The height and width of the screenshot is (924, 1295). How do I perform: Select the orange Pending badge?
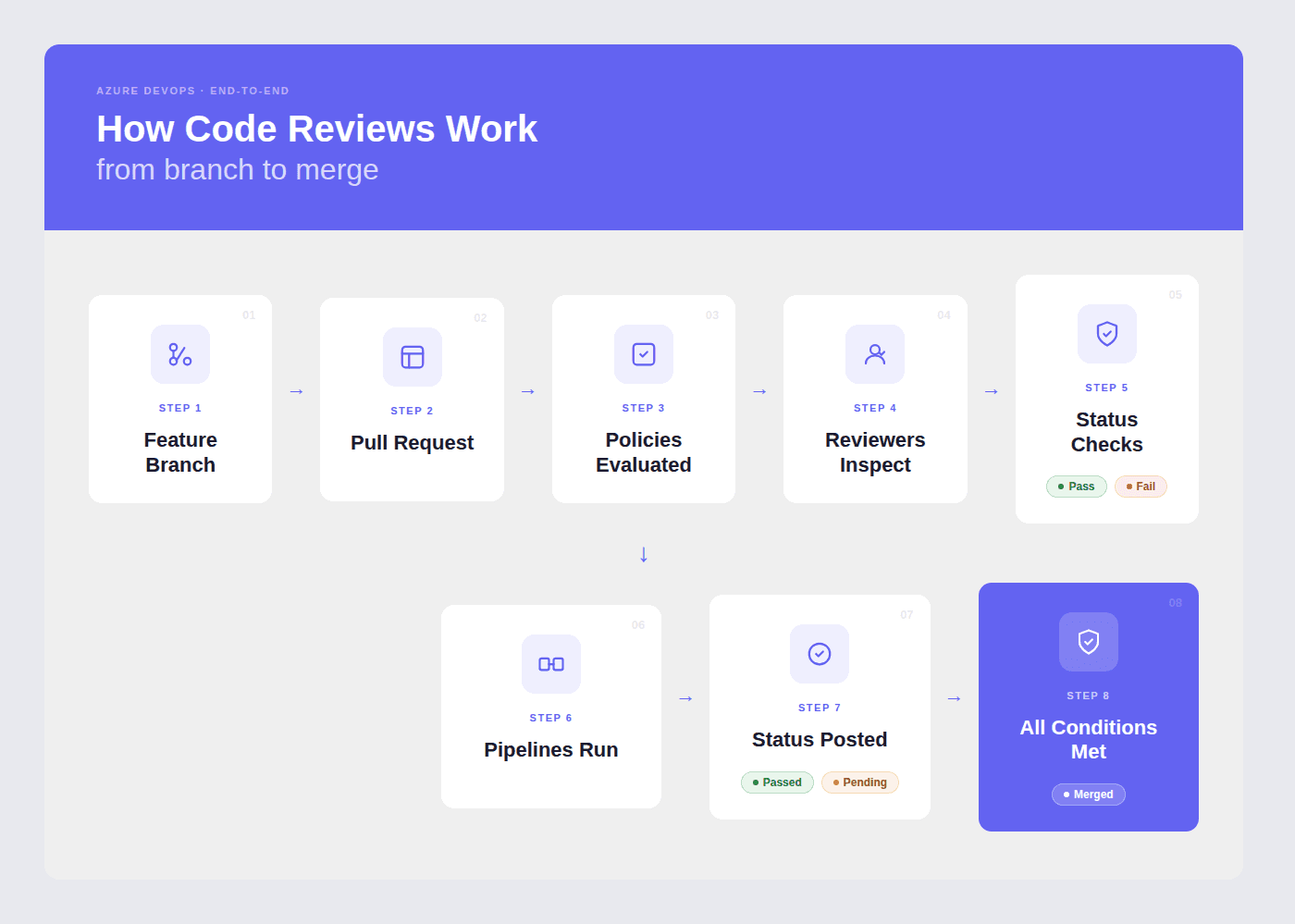860,782
